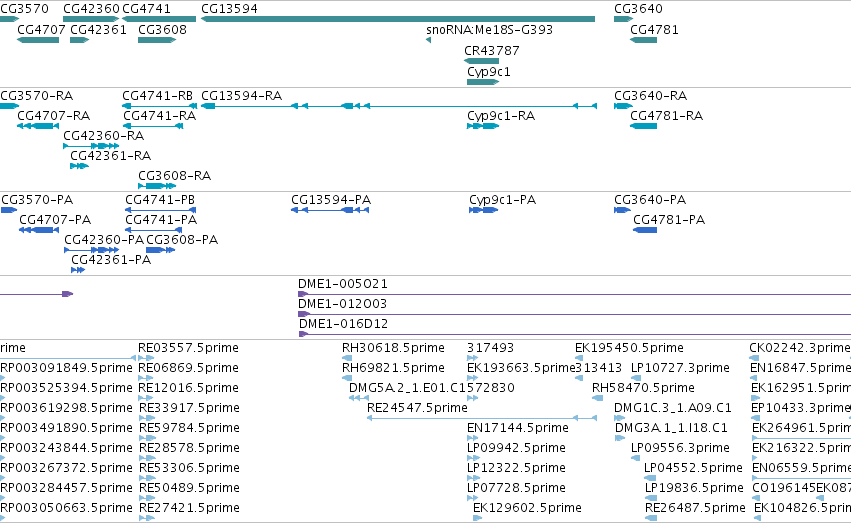Click the 313413 EST label
Screen dimensions: 851x523
598,368
